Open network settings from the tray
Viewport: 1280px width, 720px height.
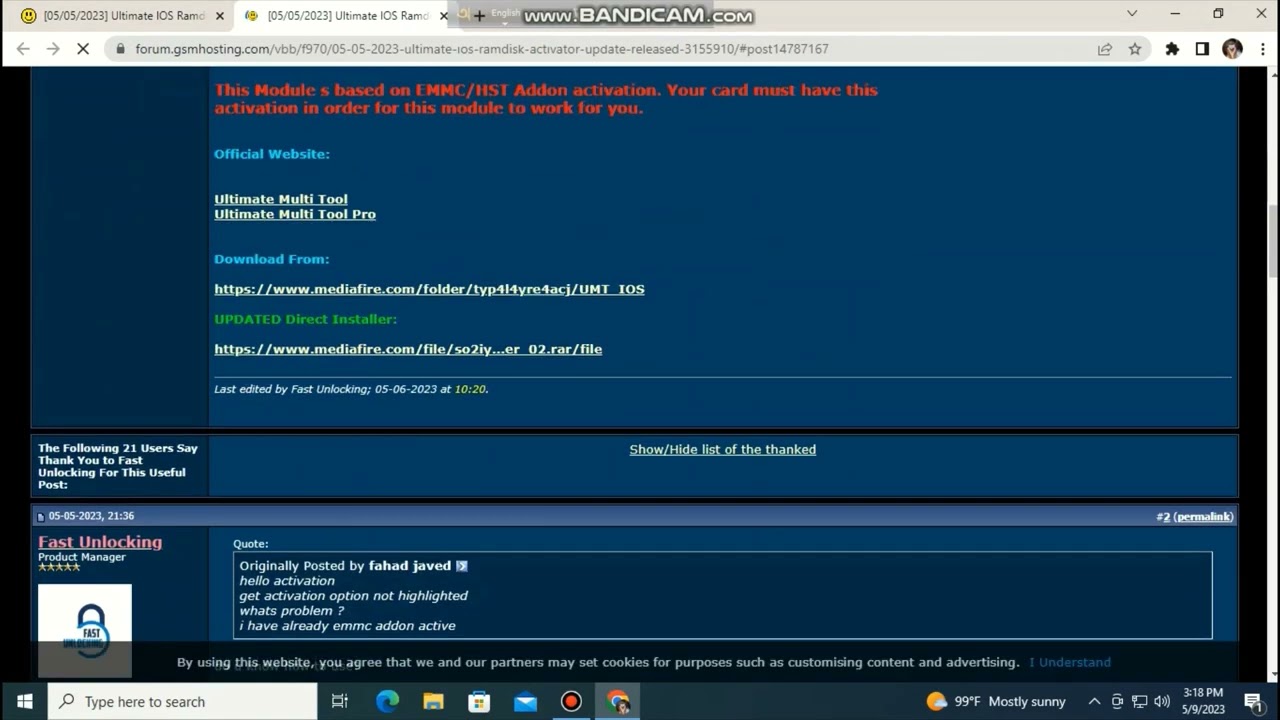(x=1139, y=701)
